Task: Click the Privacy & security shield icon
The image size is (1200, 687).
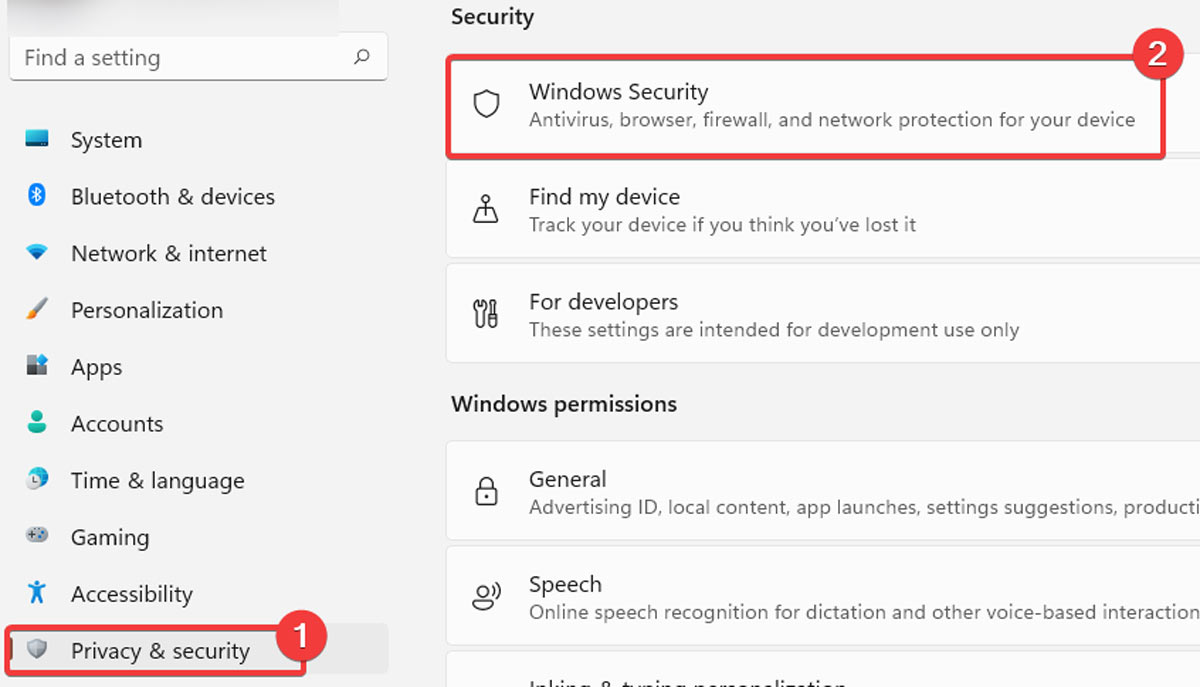Action: (36, 650)
